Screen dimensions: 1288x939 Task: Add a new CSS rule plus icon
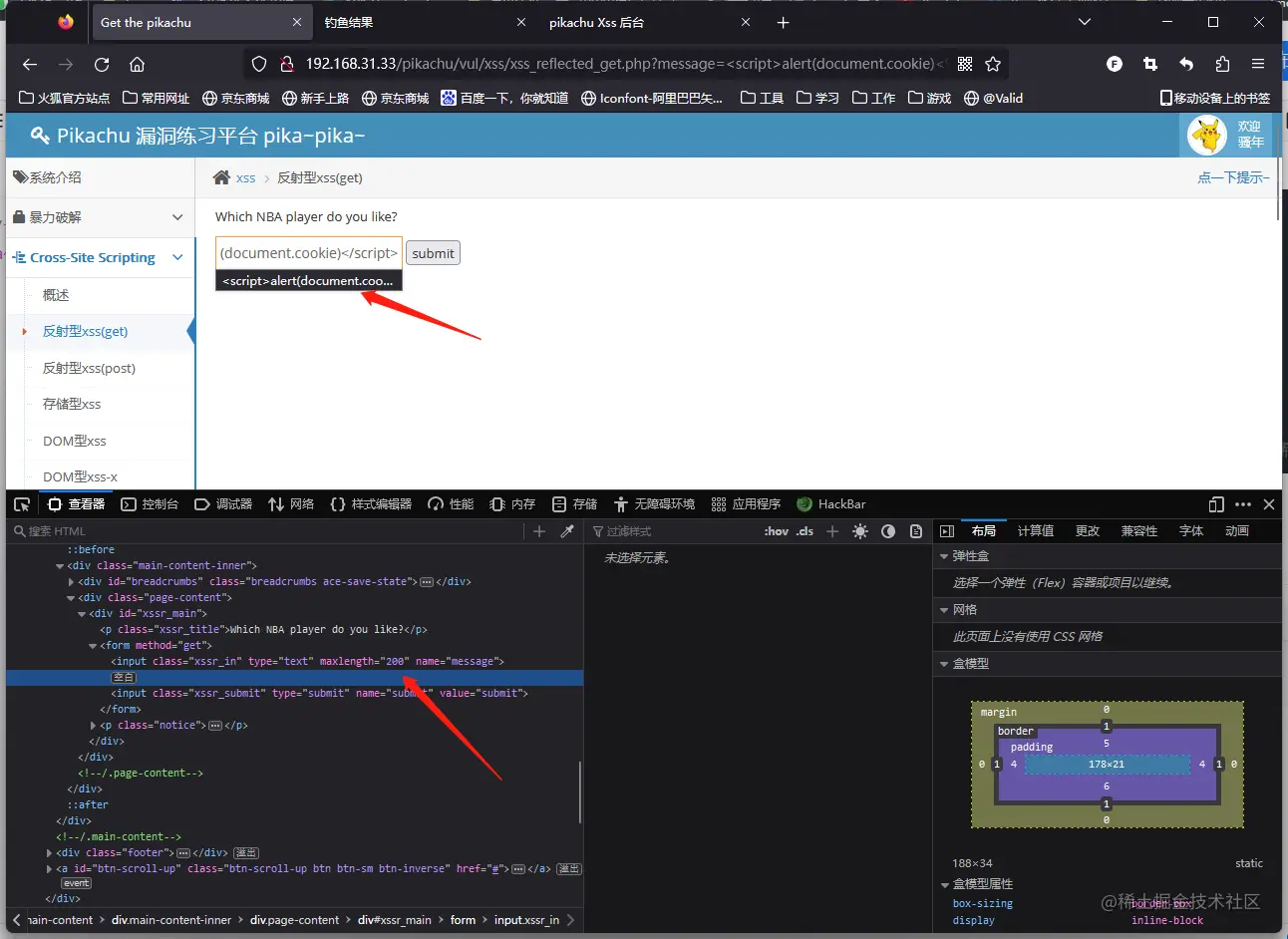(832, 531)
